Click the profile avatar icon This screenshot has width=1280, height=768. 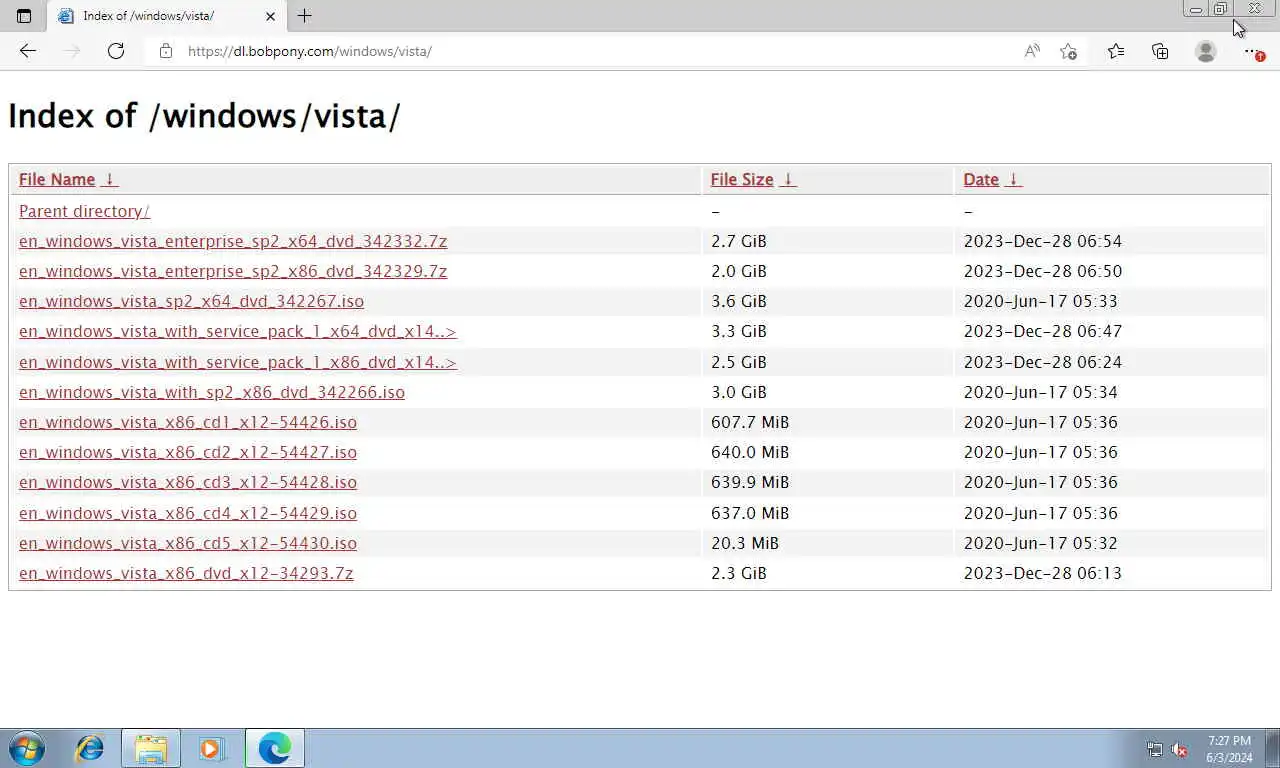[1206, 51]
